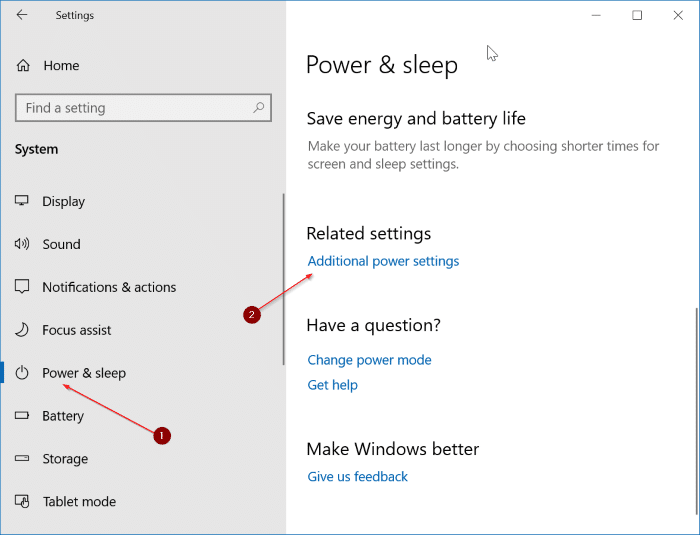
Task: Click the System section label
Action: tap(36, 149)
